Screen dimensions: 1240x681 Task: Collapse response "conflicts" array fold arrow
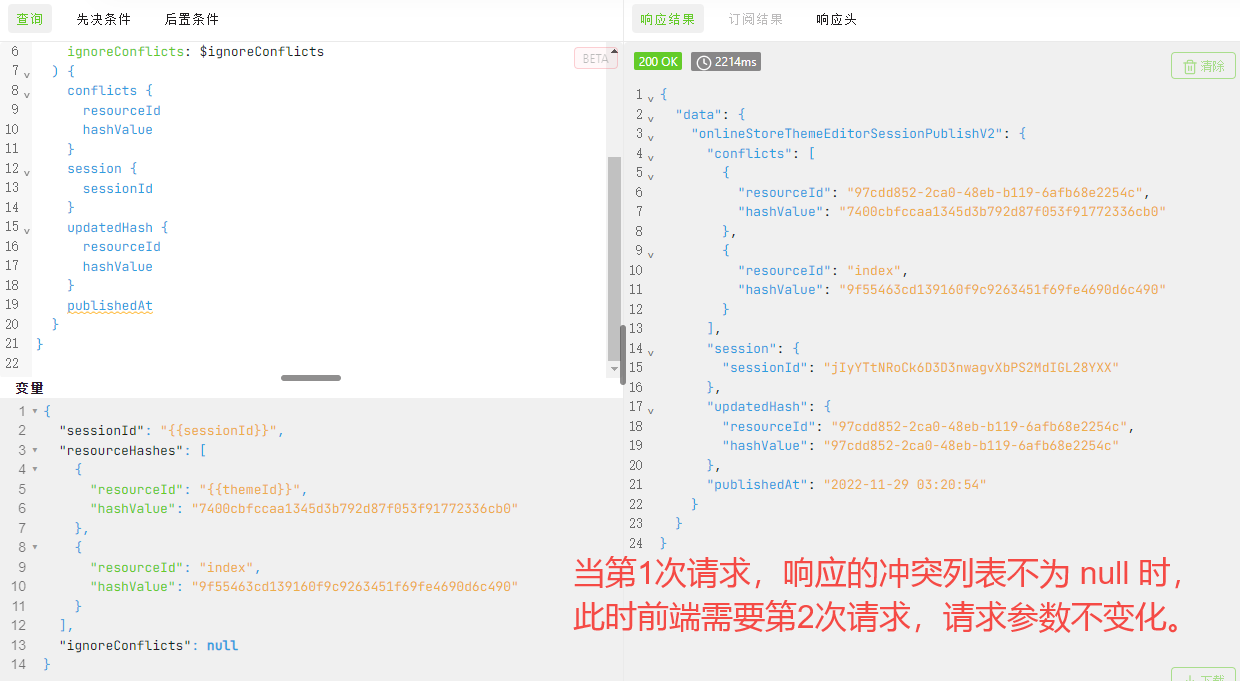[x=651, y=157]
